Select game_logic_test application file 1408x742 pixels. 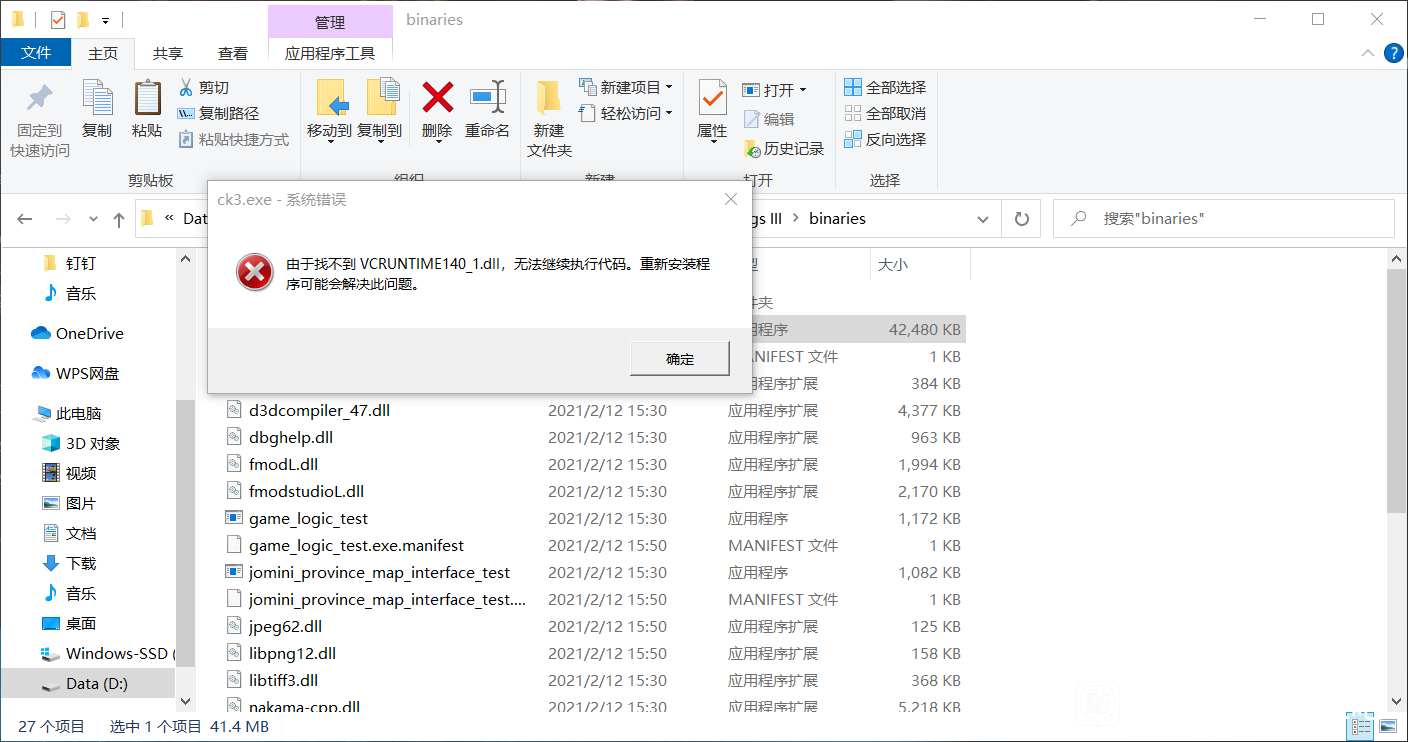308,518
